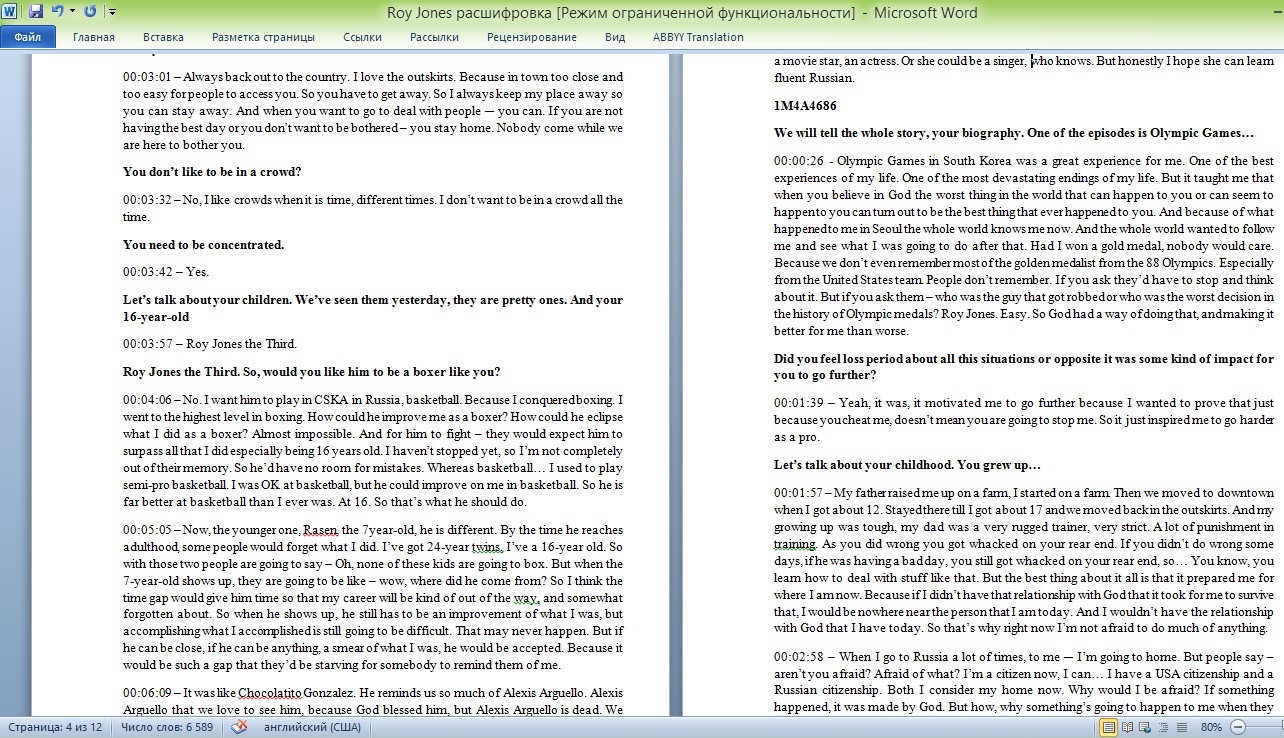The image size is (1284, 738).
Task: Click the bold question 'Roy Jones the Third. So, would you like him'
Action: click(311, 372)
